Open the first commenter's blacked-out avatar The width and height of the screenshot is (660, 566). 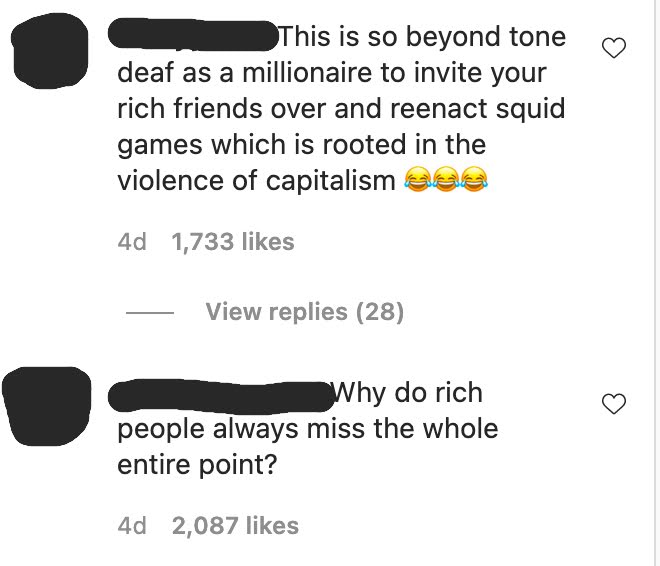tap(50, 51)
